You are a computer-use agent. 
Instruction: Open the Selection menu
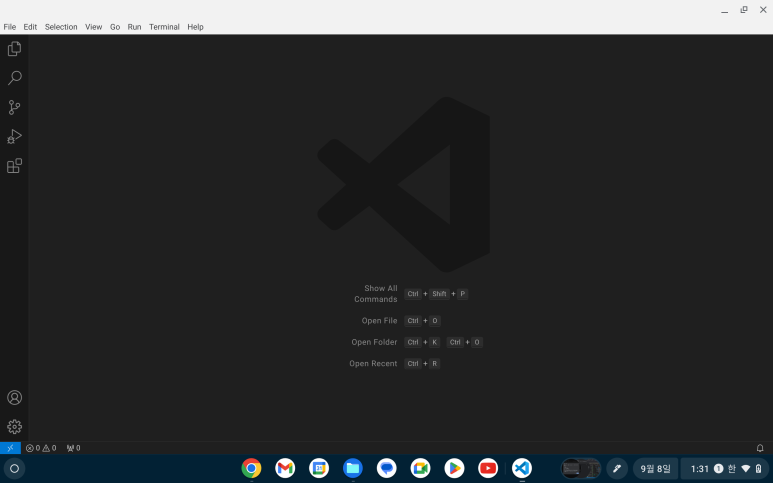[x=61, y=27]
